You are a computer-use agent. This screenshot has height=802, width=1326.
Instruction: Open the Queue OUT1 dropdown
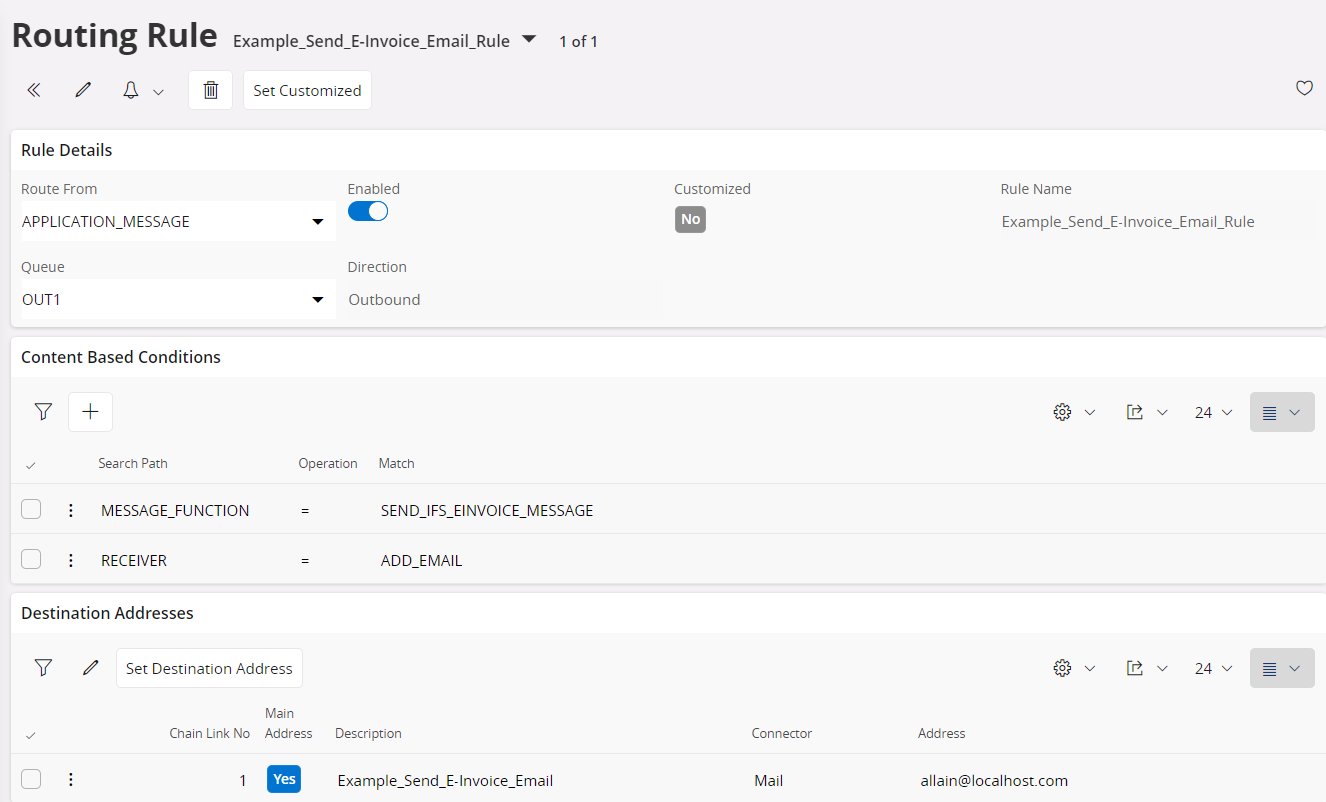[317, 300]
